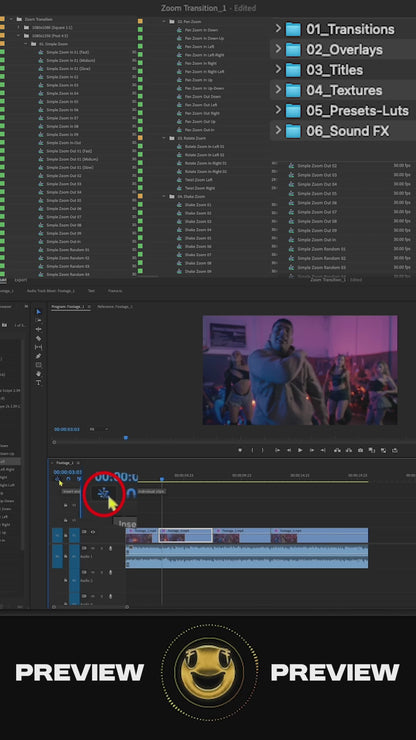Screen dimensions: 416x740
Task: Switch to the Reference: Footage_1 tab
Action: pyautogui.click(x=115, y=307)
